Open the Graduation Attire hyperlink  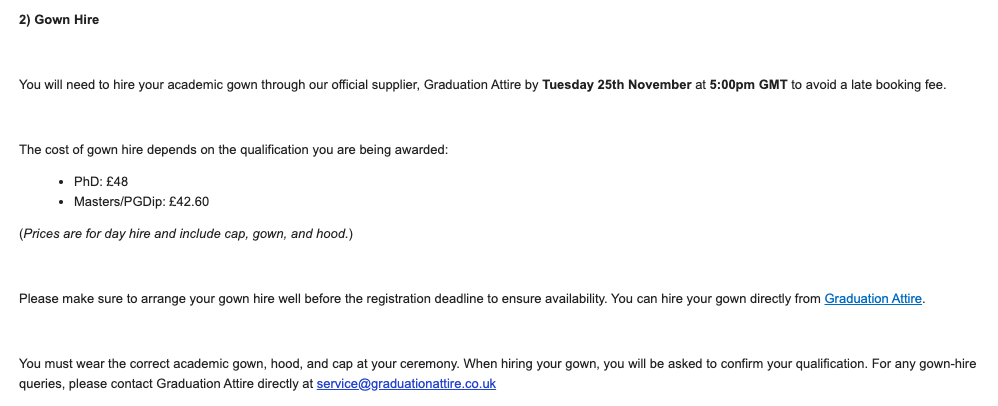point(872,298)
